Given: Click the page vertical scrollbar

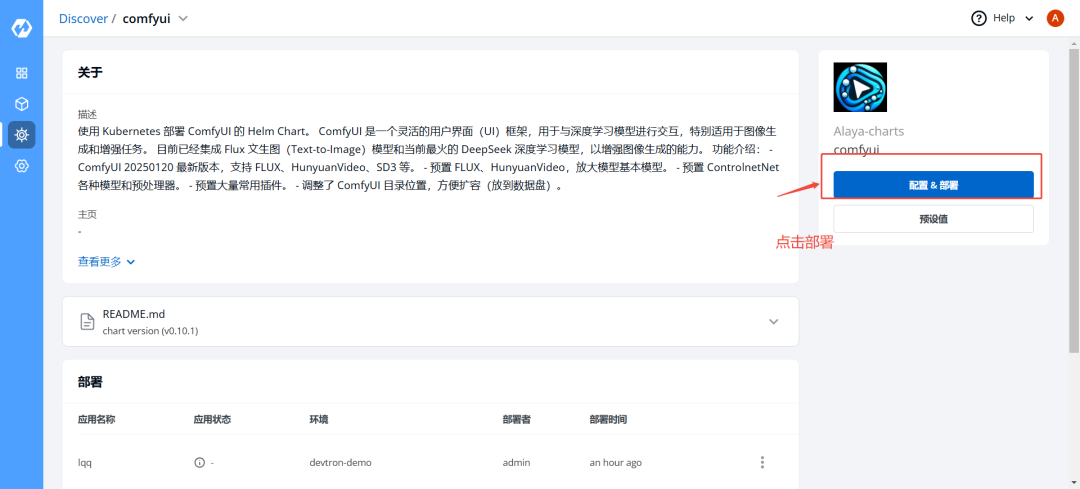Looking at the screenshot, I should (1074, 200).
